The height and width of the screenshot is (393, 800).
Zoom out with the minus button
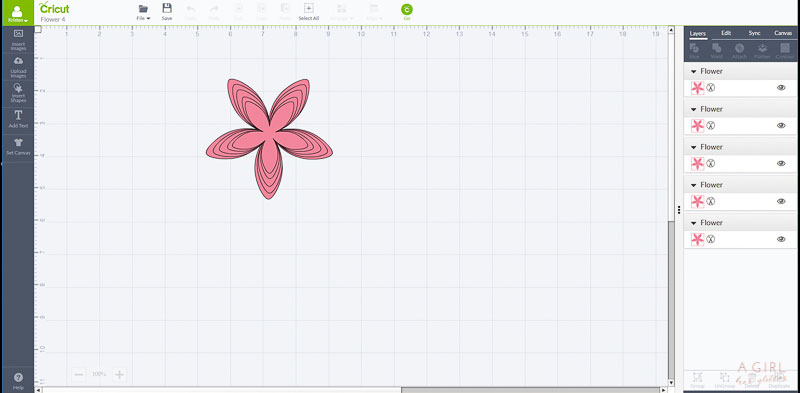point(79,375)
